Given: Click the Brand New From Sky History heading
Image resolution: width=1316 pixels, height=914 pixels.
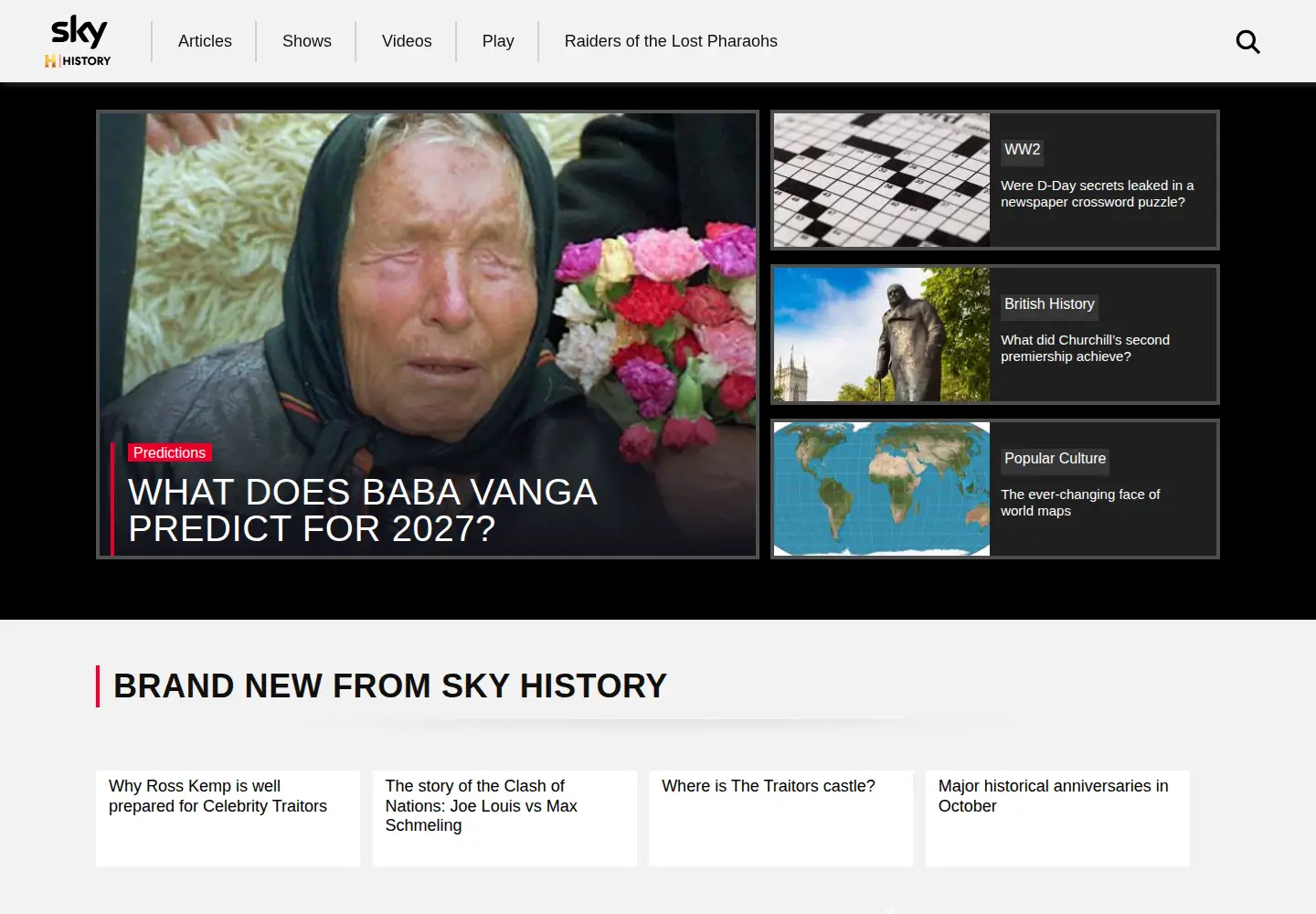Looking at the screenshot, I should pos(390,686).
